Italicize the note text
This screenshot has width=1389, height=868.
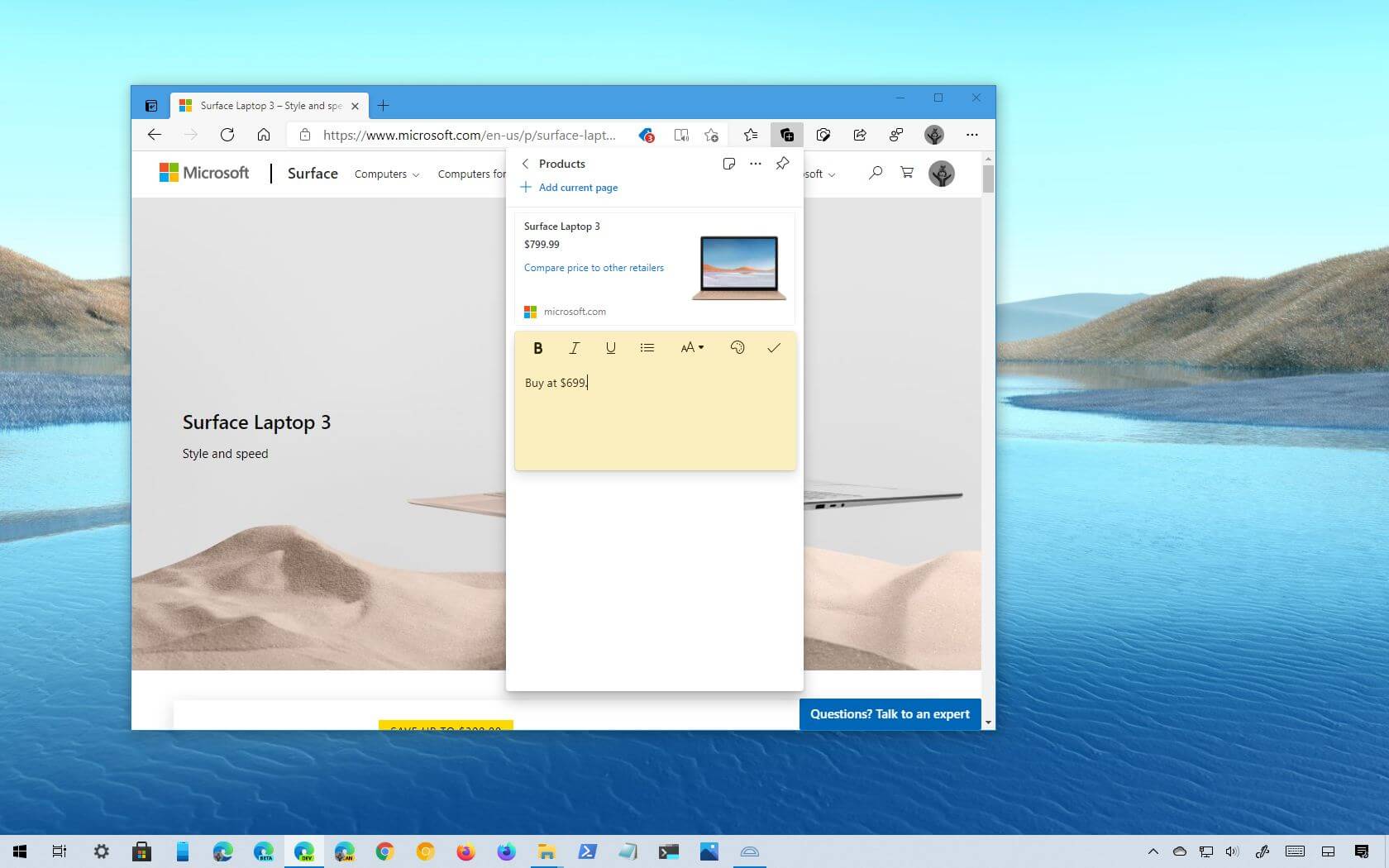(574, 348)
